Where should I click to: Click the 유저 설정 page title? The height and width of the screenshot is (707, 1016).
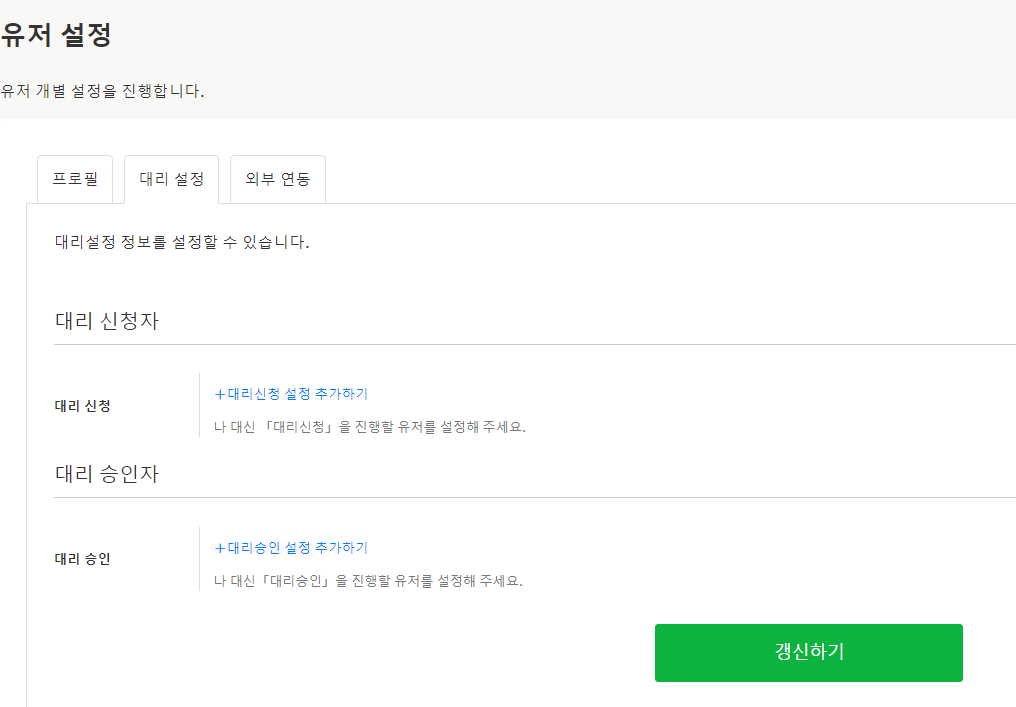click(x=56, y=36)
